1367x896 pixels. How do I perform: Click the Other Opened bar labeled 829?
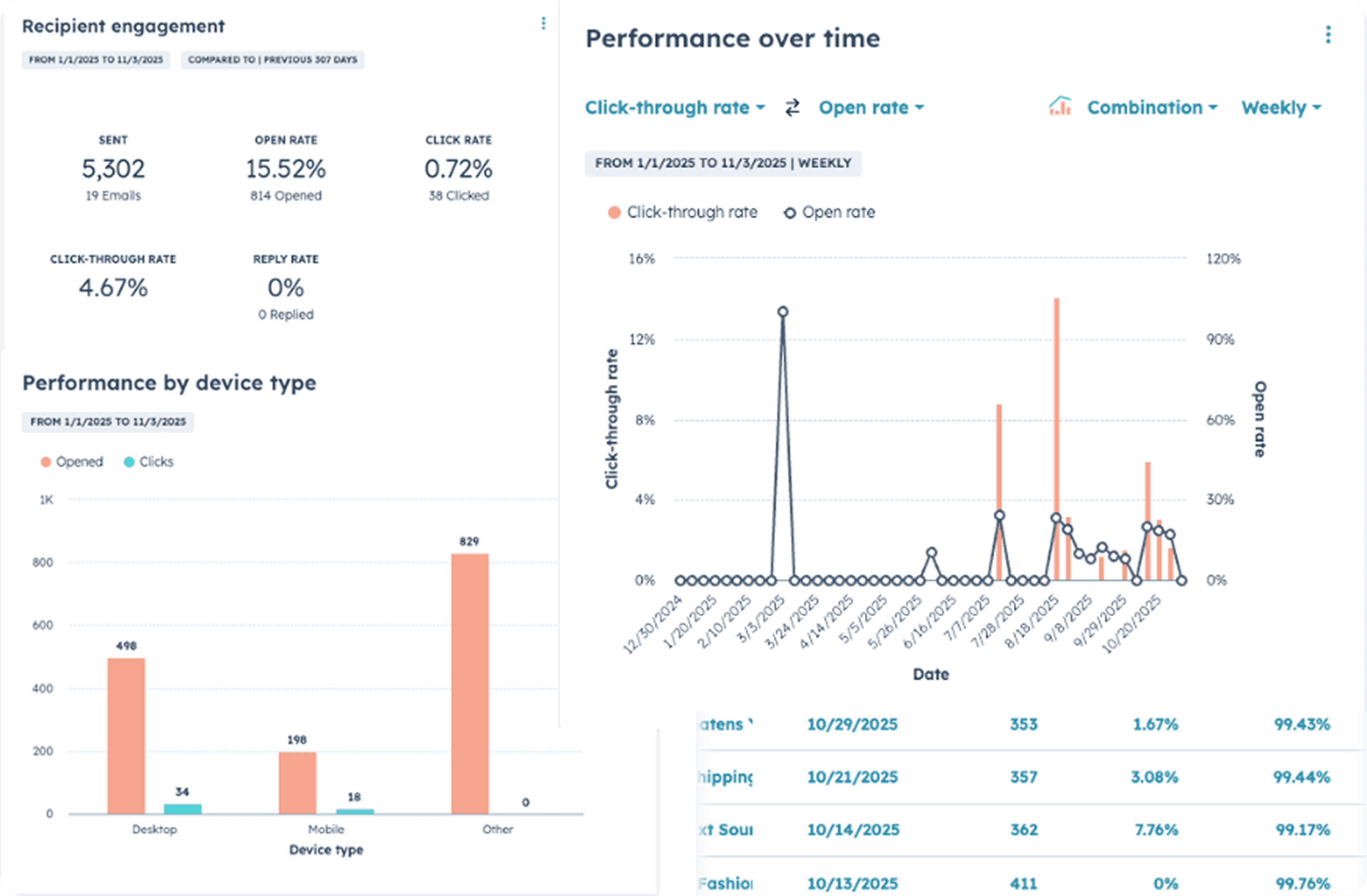(x=470, y=683)
